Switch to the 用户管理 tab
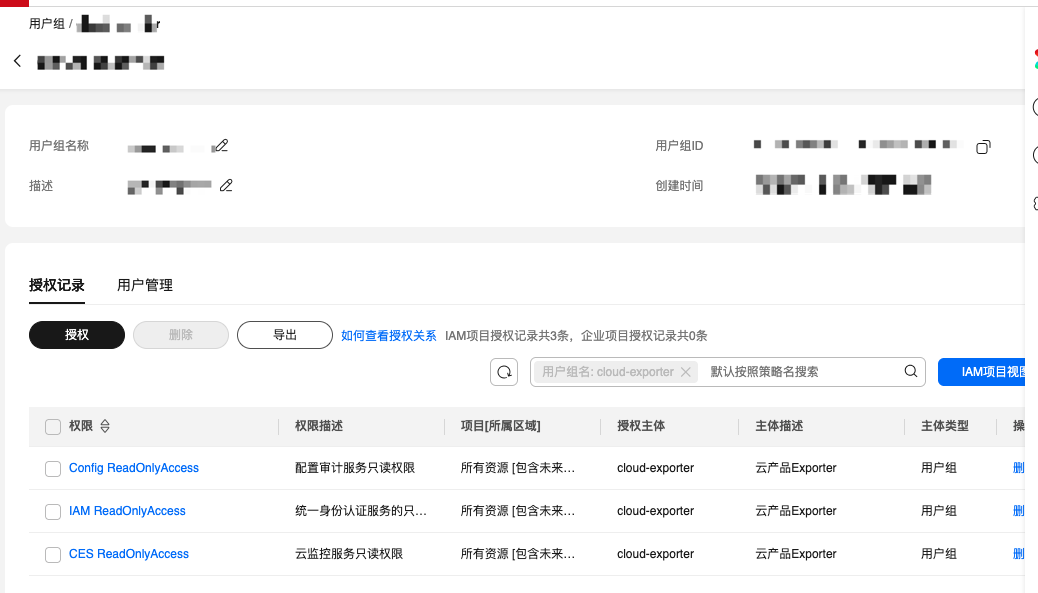1038x593 pixels. point(145,285)
